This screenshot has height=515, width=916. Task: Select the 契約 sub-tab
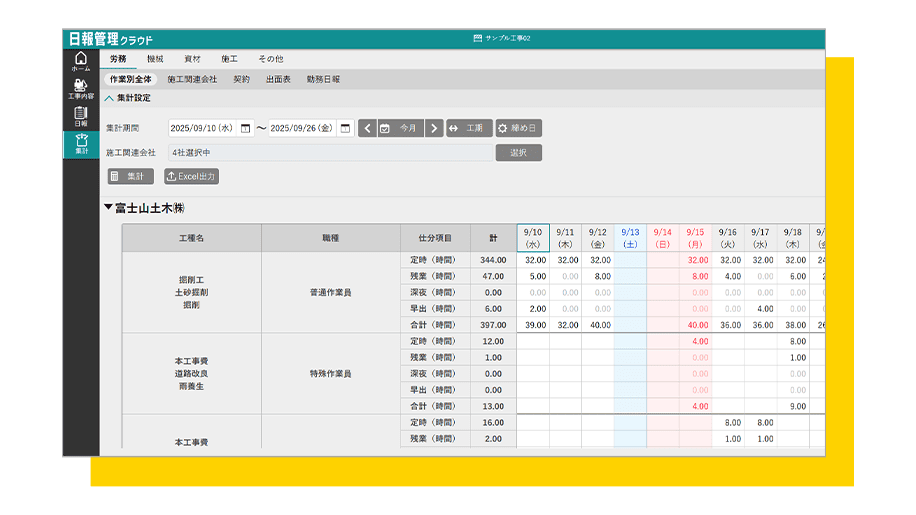point(241,79)
